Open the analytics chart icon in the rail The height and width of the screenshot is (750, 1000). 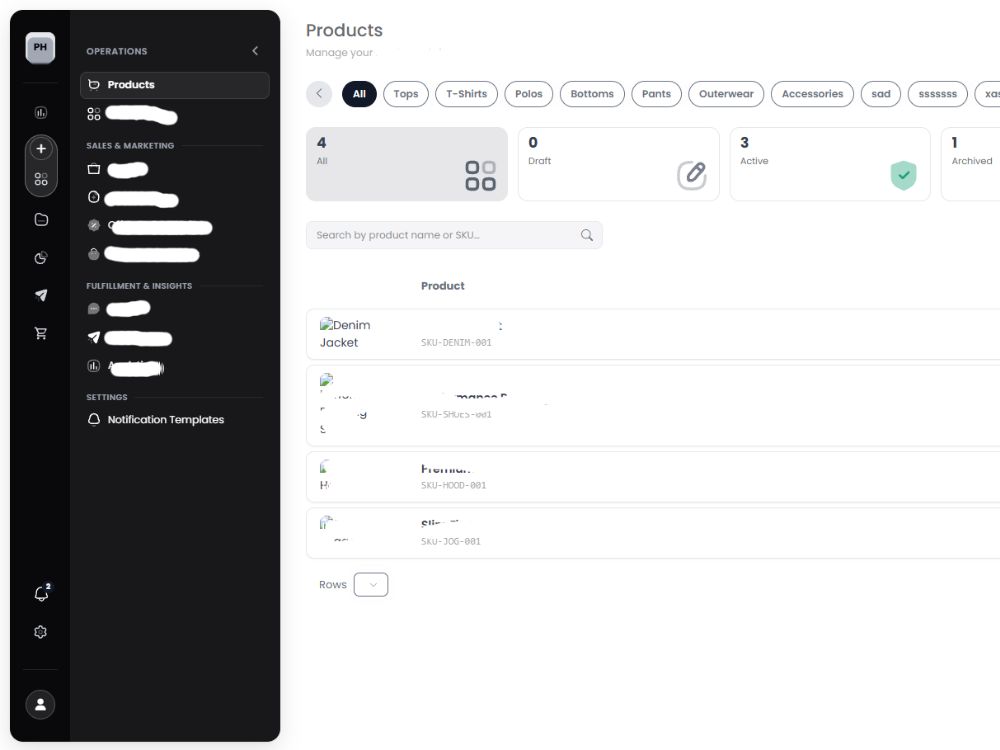pyautogui.click(x=41, y=113)
